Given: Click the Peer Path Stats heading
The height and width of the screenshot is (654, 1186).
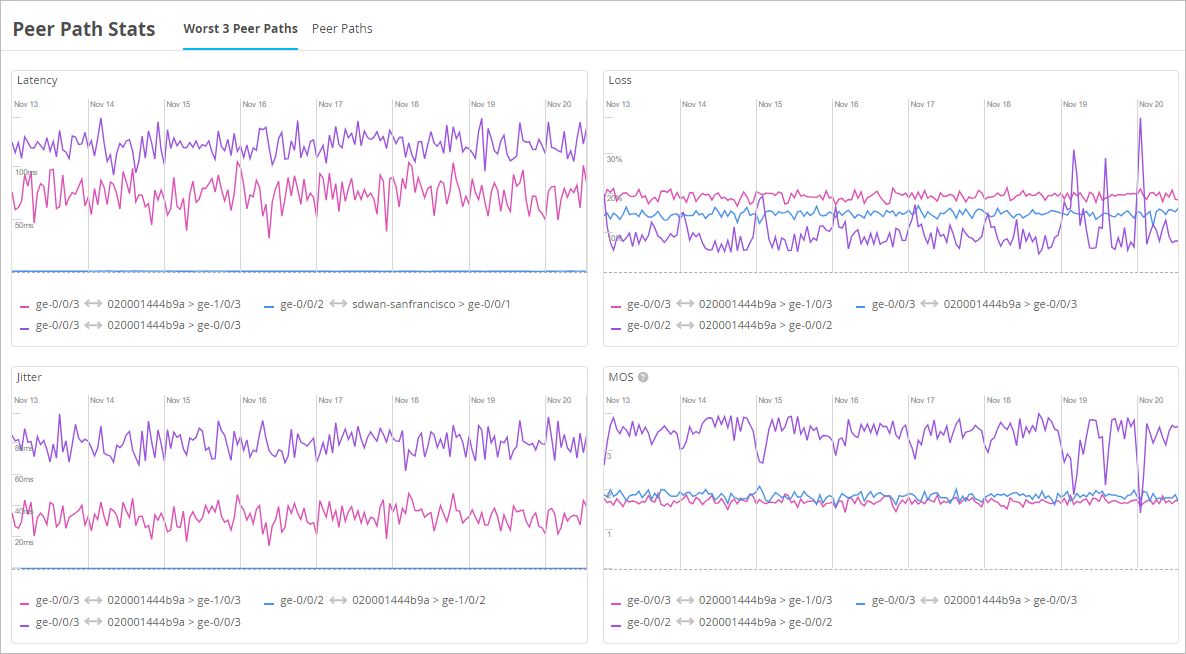Looking at the screenshot, I should [x=84, y=29].
